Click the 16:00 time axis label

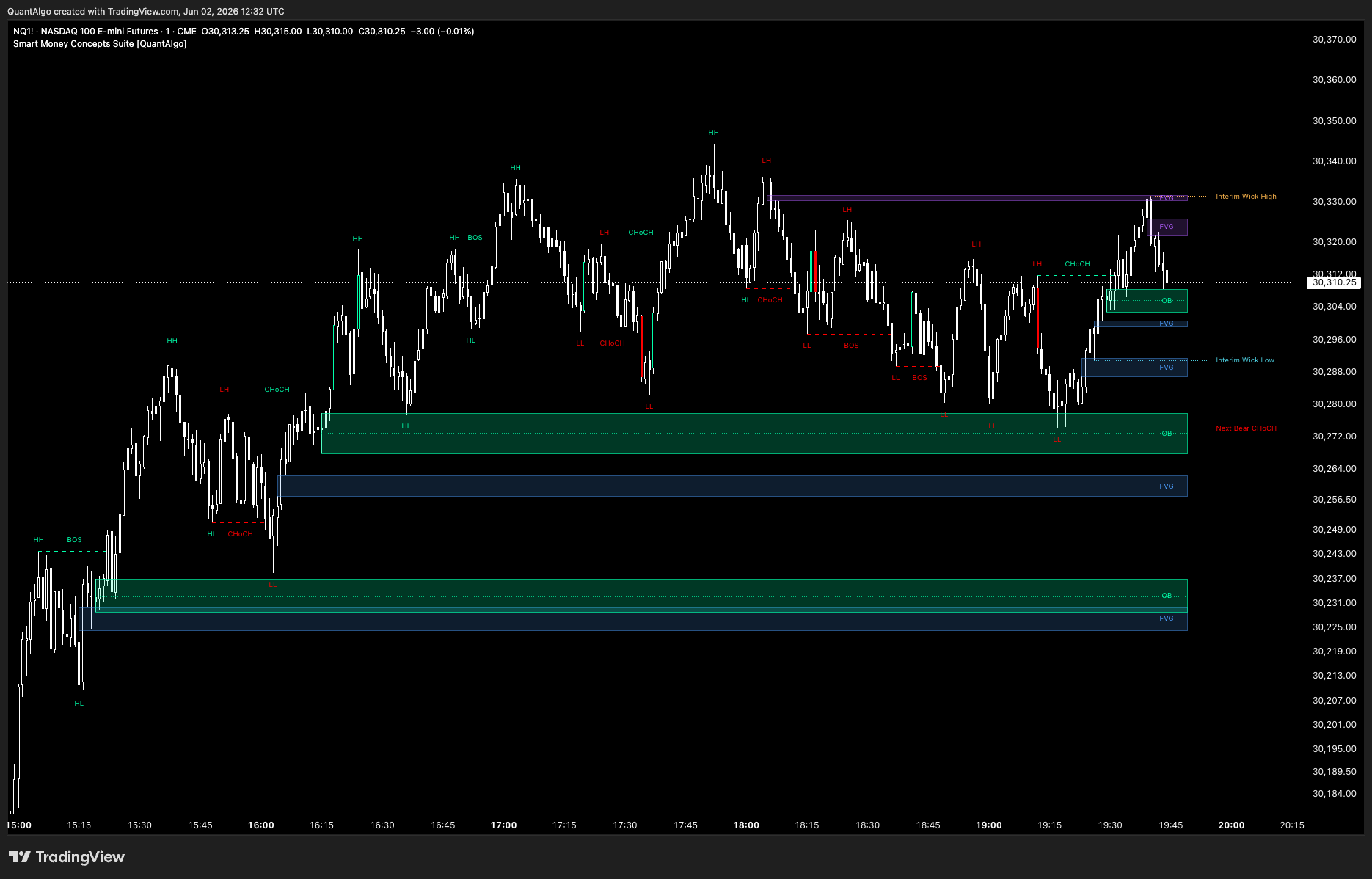(261, 825)
